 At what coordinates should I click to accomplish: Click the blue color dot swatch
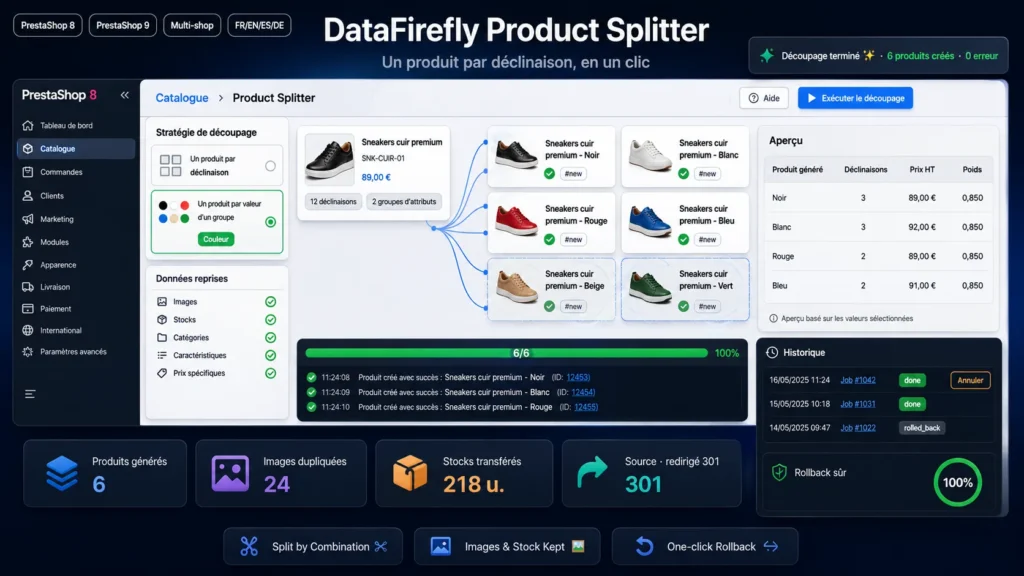click(163, 219)
